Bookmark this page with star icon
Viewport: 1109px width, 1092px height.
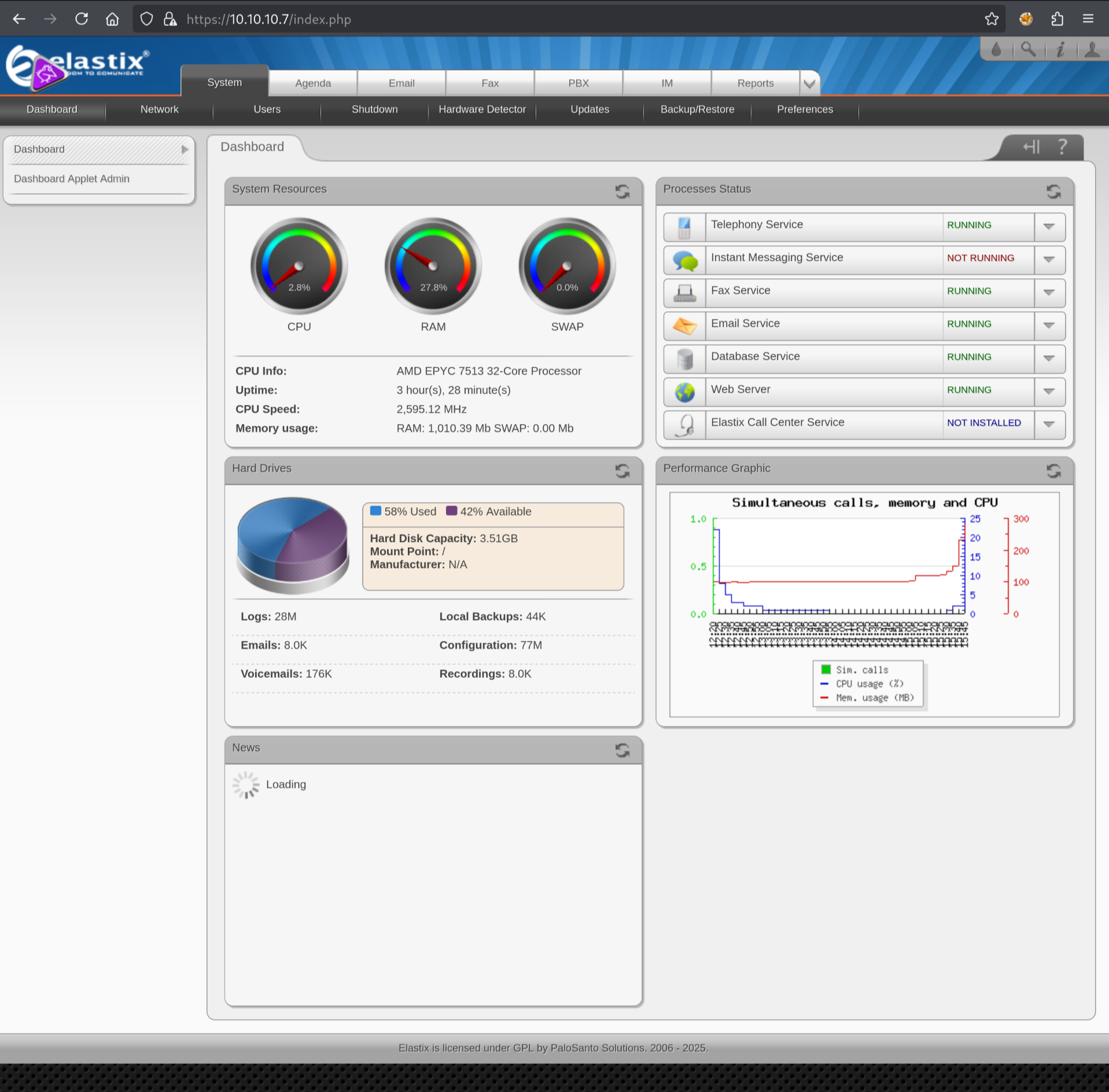pos(992,19)
